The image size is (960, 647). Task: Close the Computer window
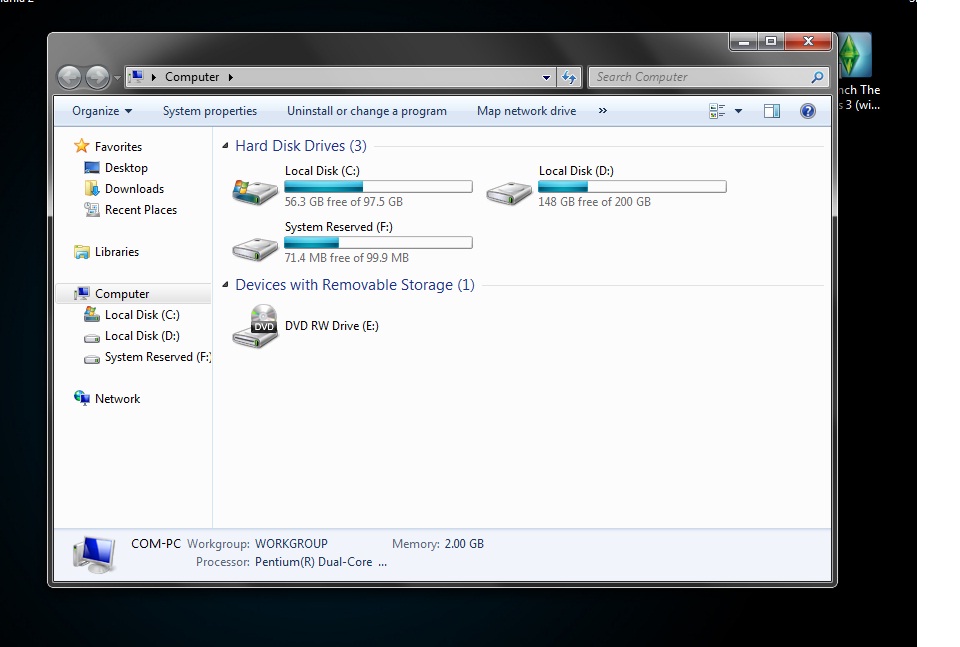click(x=808, y=42)
